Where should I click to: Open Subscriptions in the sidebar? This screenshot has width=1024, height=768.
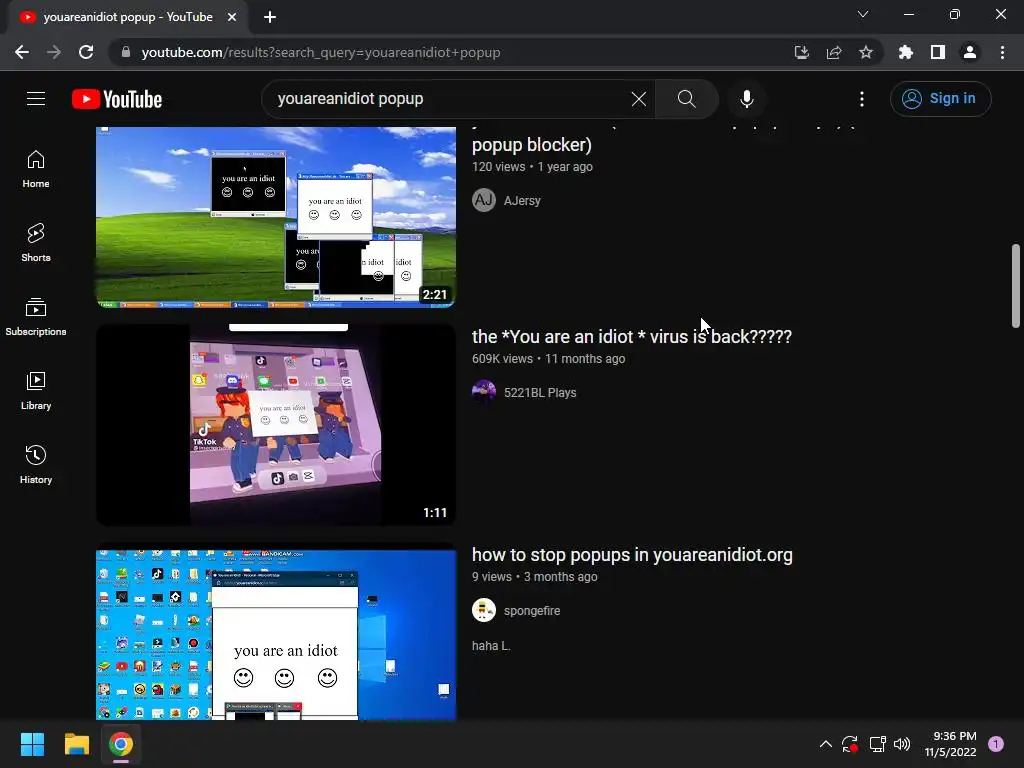click(x=36, y=317)
